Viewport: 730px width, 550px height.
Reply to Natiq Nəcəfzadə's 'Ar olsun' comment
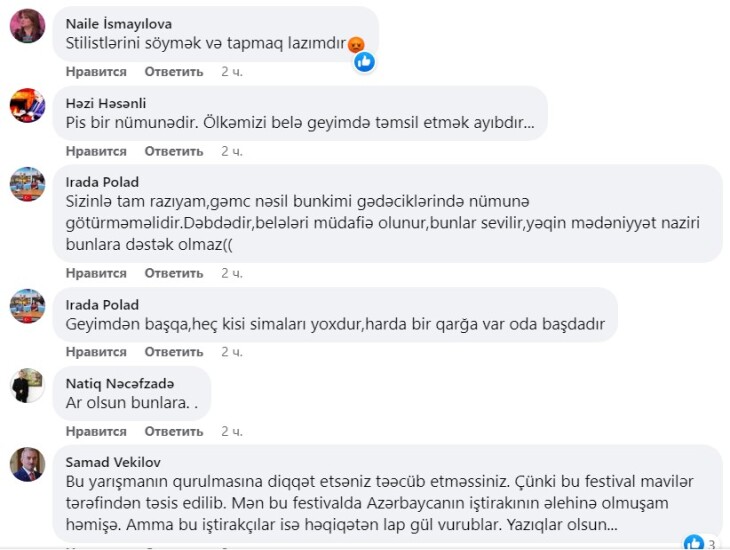(x=174, y=431)
